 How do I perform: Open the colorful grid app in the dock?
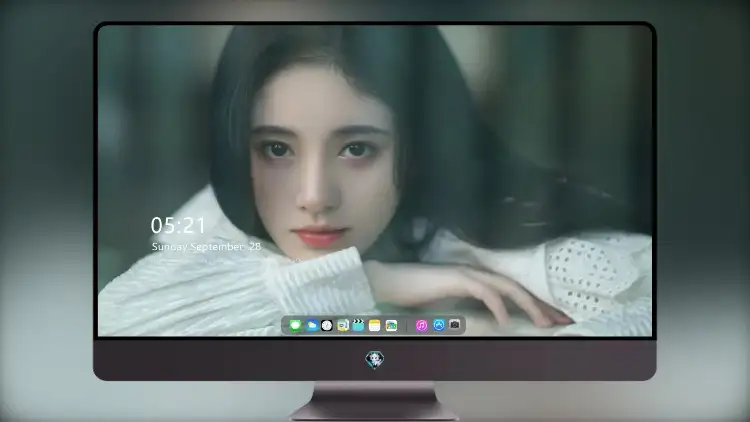391,325
